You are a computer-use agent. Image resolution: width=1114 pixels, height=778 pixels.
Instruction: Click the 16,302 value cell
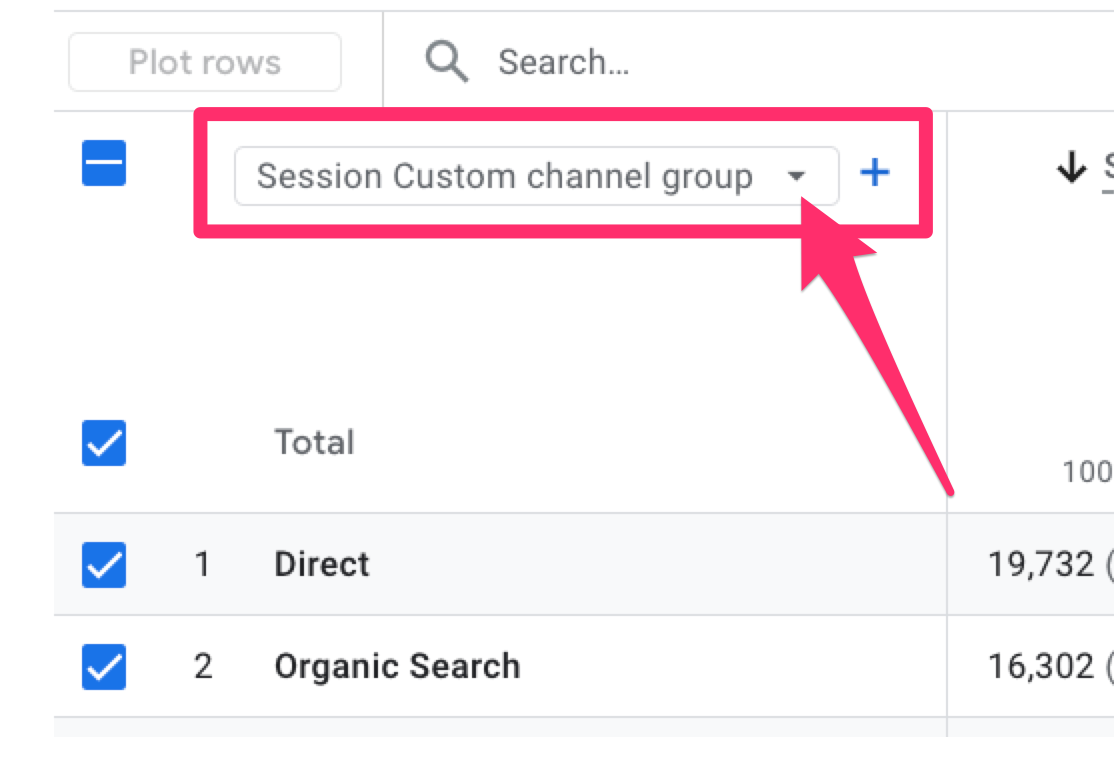click(x=1042, y=667)
